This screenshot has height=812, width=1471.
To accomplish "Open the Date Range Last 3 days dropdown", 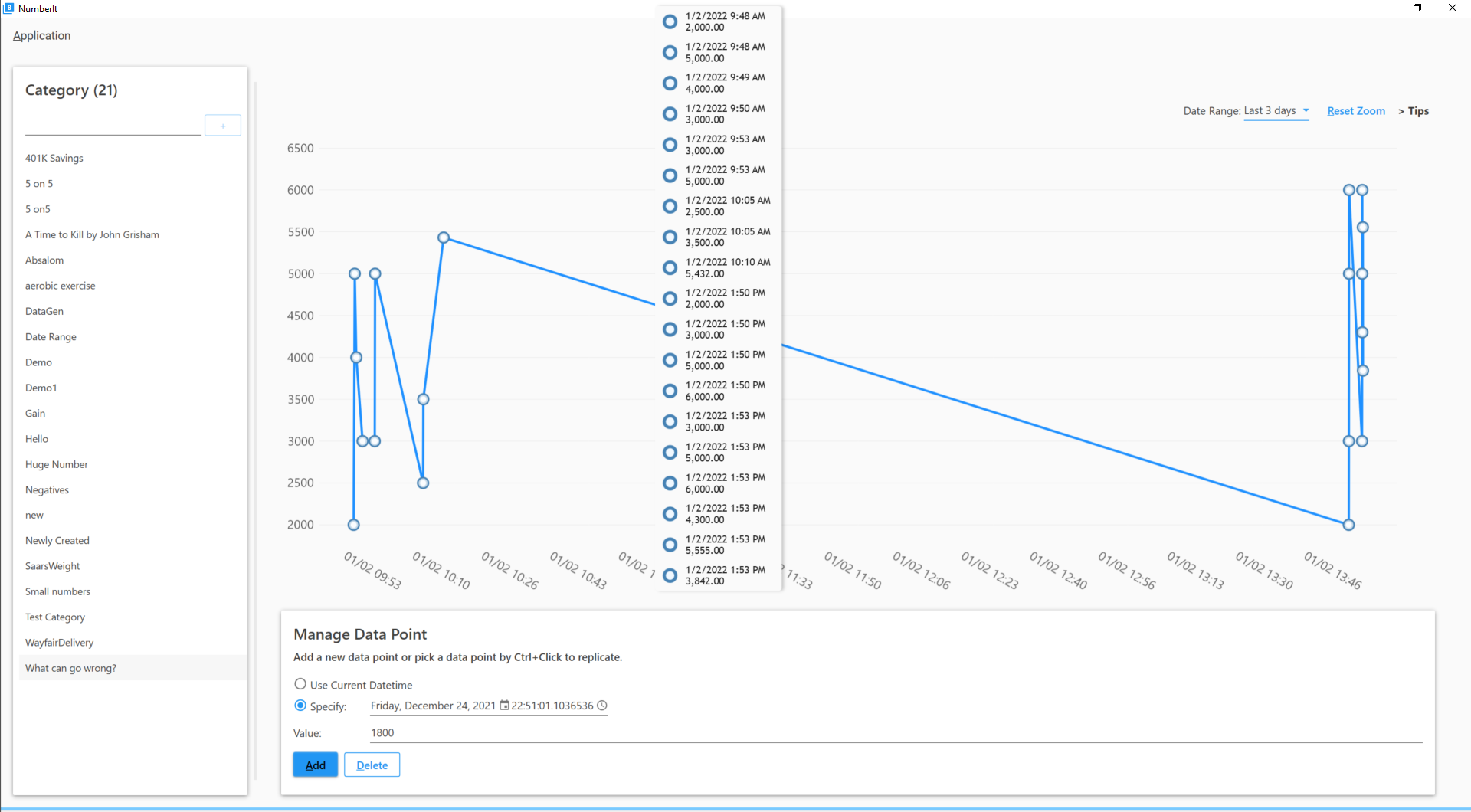I will [1276, 111].
